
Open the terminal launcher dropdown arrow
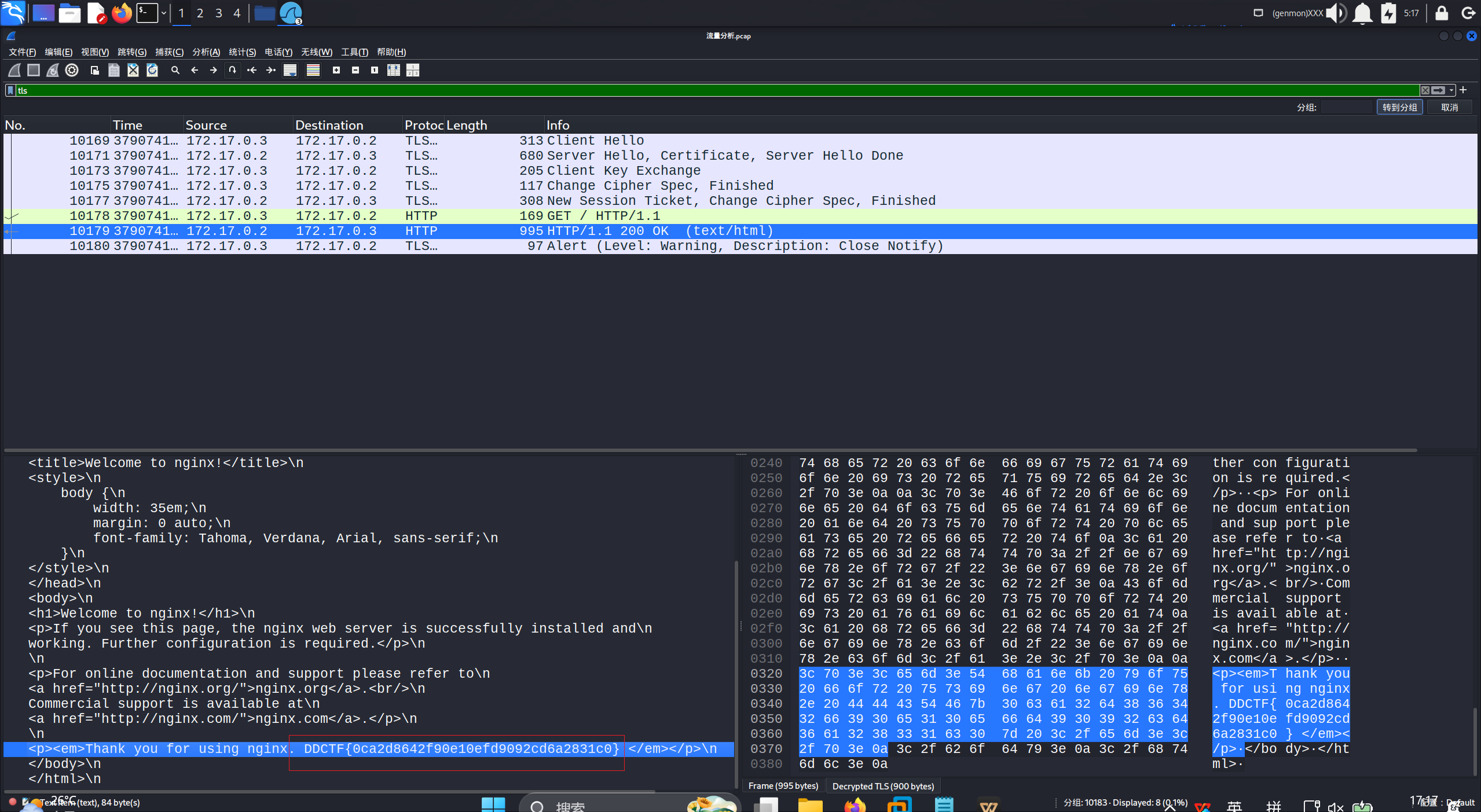[164, 13]
